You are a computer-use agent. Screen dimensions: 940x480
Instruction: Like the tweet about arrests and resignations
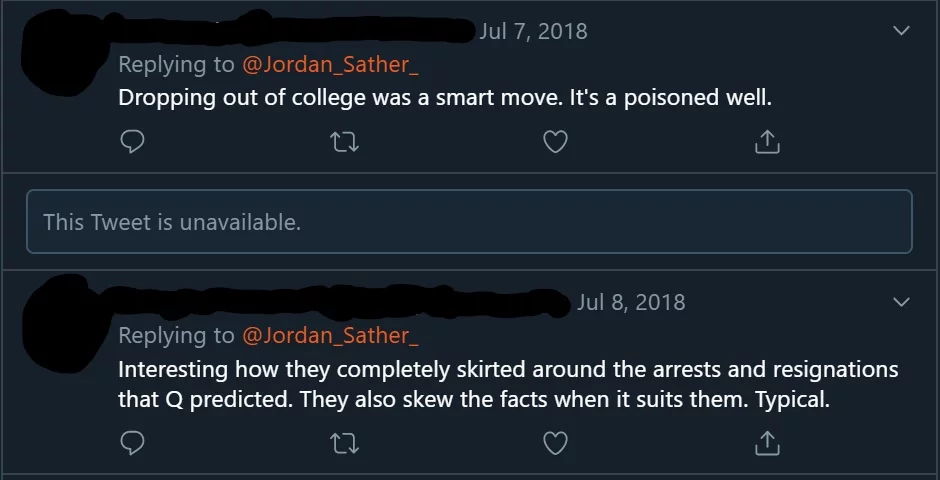pyautogui.click(x=555, y=442)
